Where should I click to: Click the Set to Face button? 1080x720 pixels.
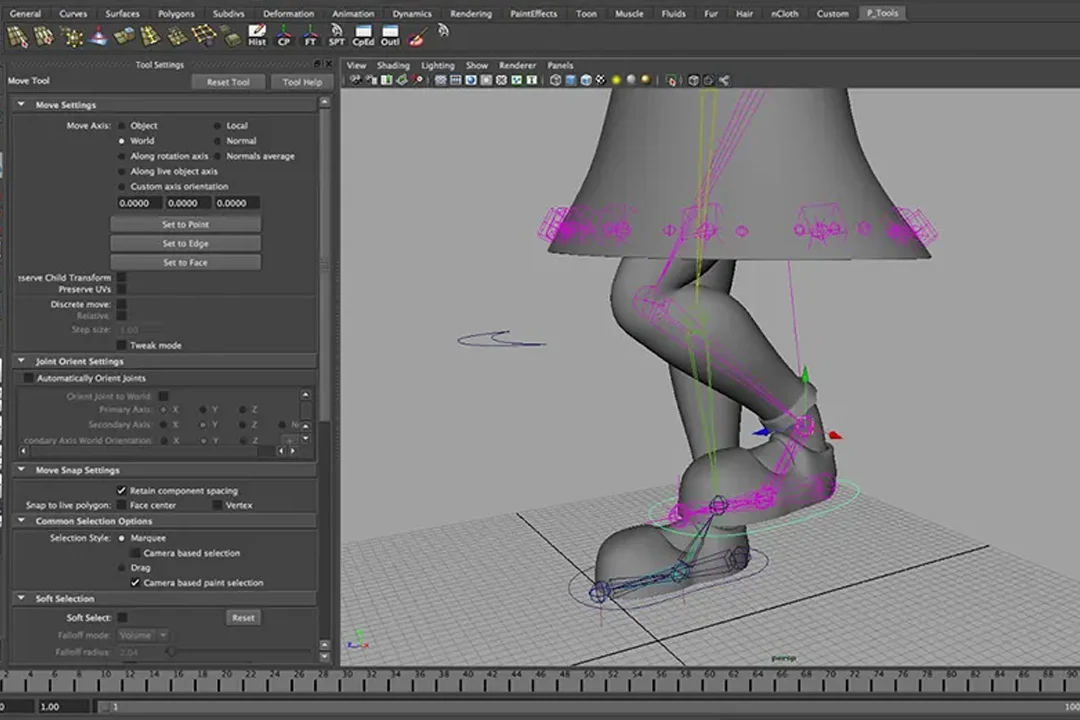coord(185,263)
